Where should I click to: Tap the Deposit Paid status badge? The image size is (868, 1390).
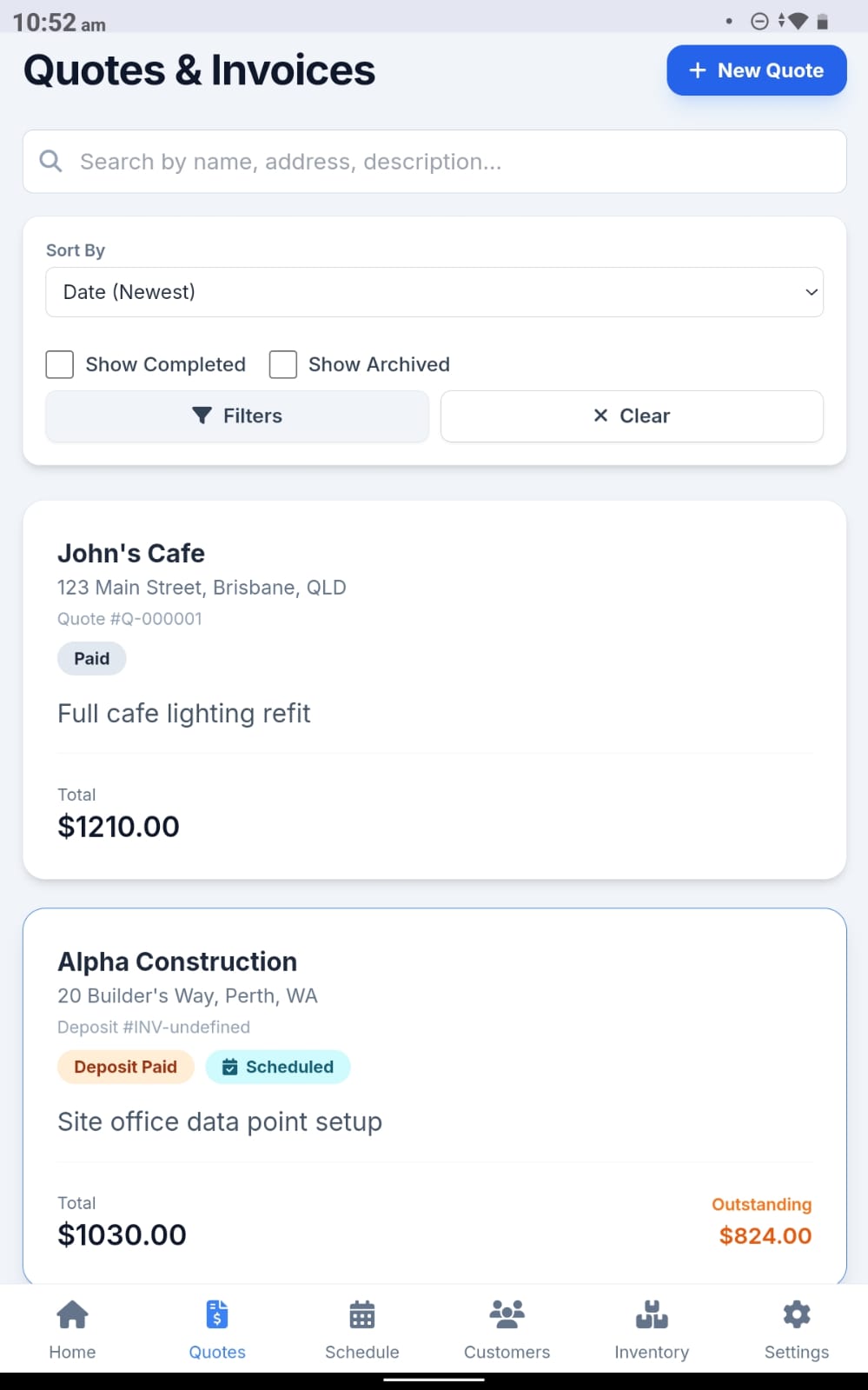tap(126, 1067)
